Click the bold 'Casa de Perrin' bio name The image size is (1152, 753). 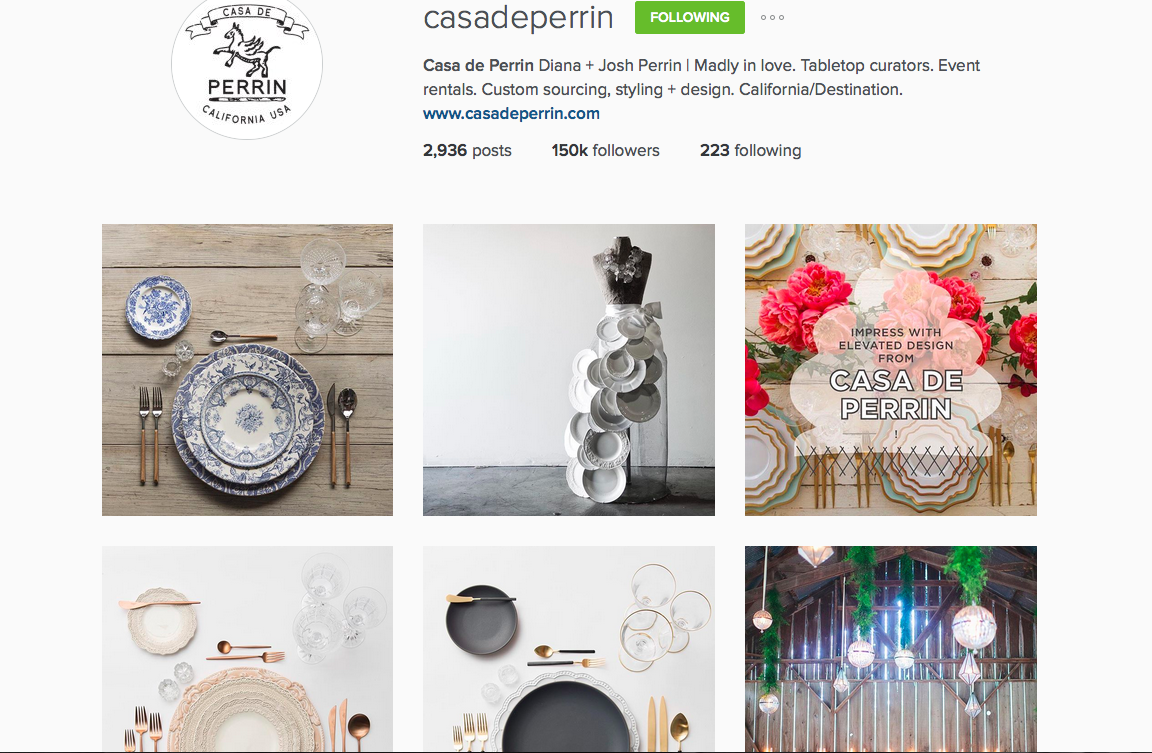(478, 65)
